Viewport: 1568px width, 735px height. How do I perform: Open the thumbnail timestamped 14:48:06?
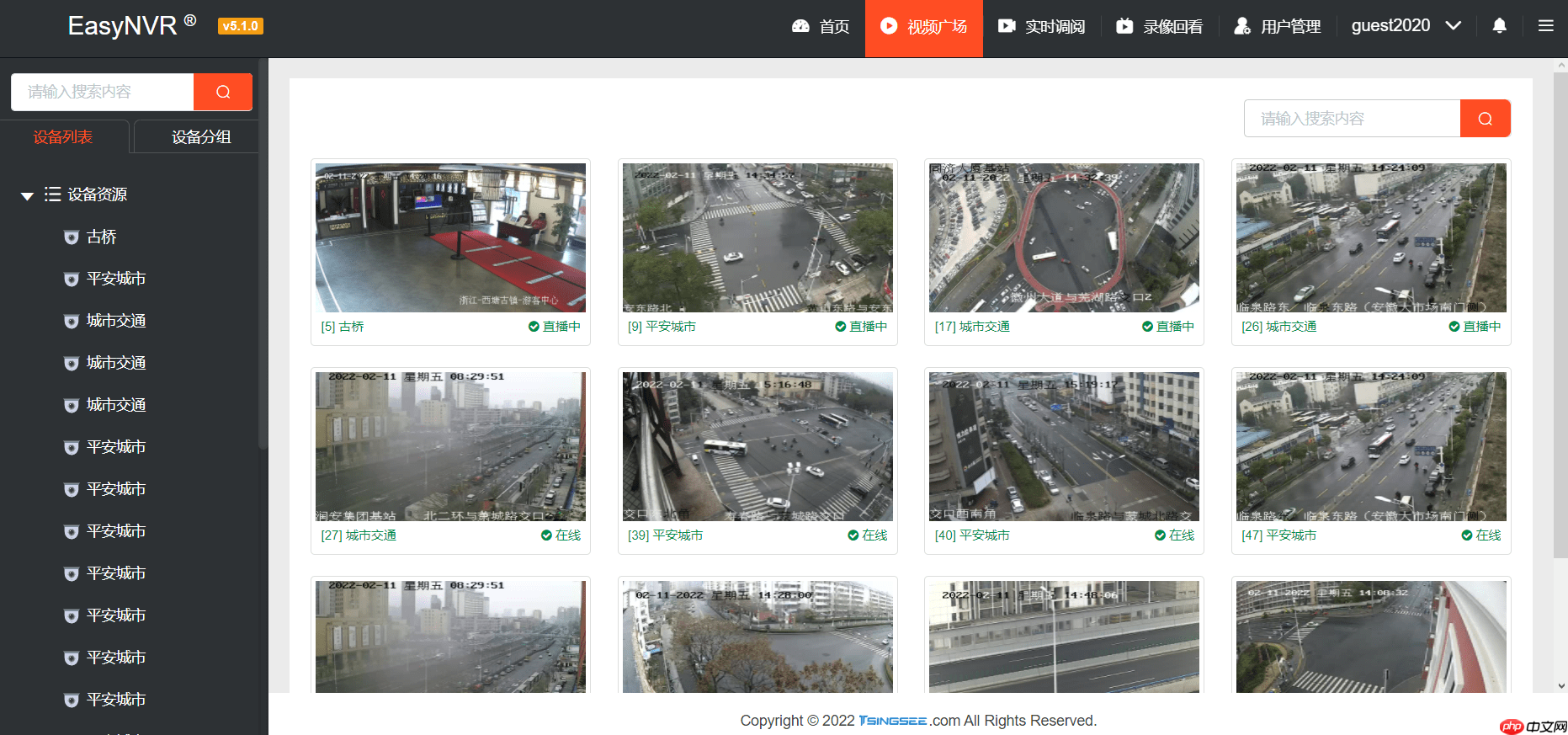point(1064,636)
